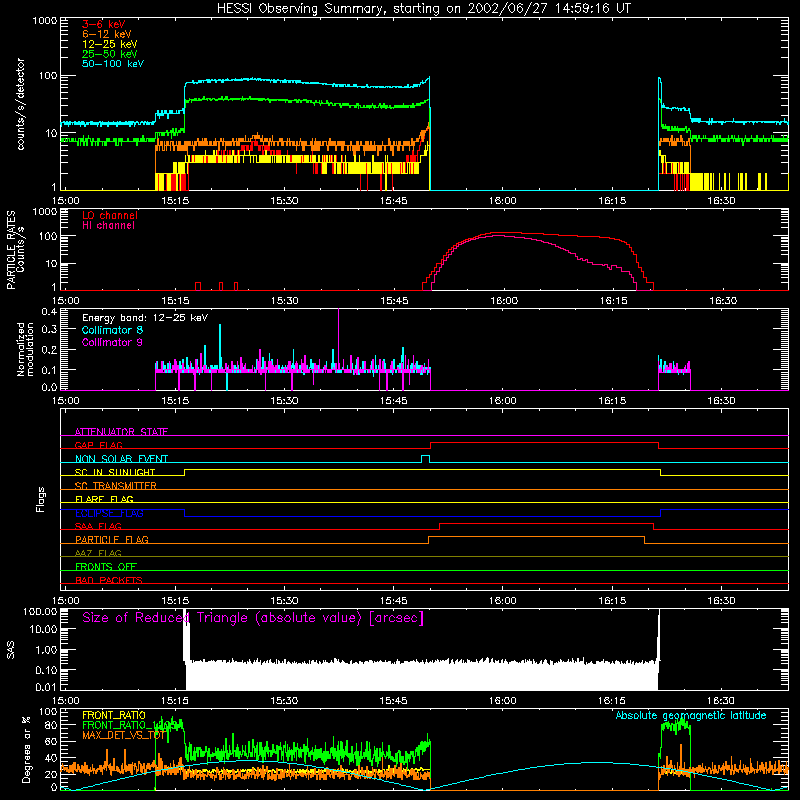Image resolution: width=800 pixels, height=800 pixels.
Task: Click the 'ATTENUATOR_STATE' flag label
Action: (121, 432)
